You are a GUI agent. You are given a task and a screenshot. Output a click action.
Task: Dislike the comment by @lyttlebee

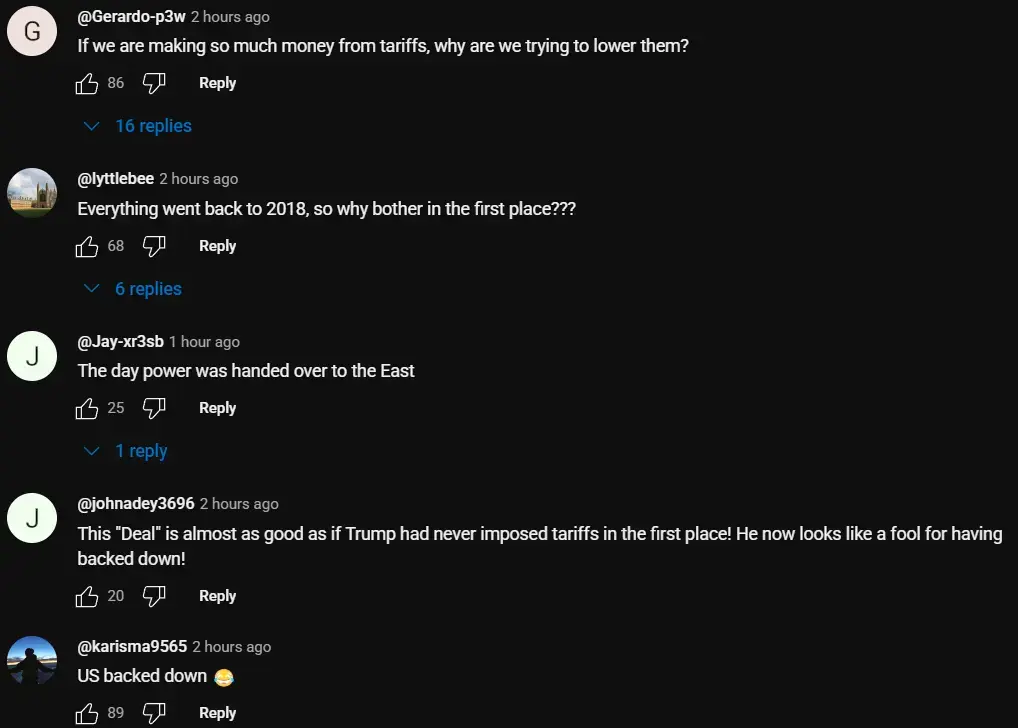click(x=153, y=246)
